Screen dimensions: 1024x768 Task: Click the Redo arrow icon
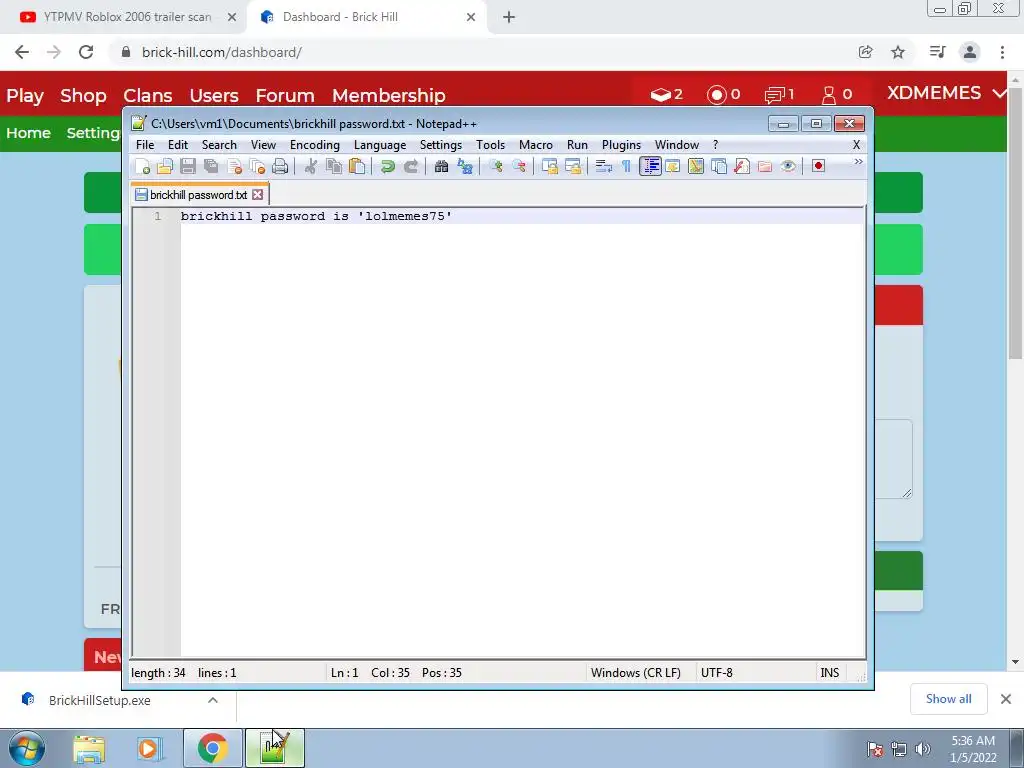[x=411, y=167]
